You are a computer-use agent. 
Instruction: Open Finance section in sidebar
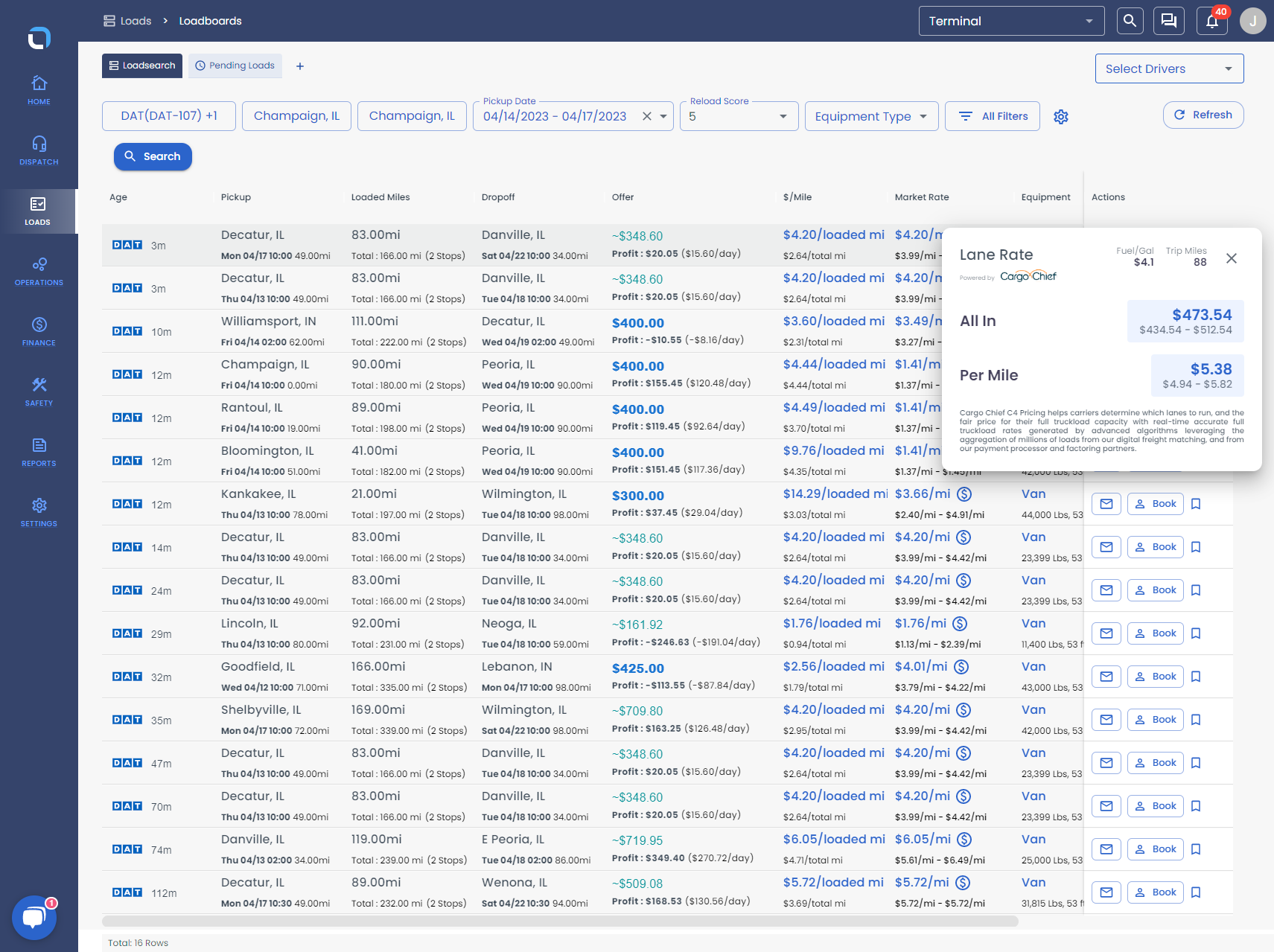point(39,331)
